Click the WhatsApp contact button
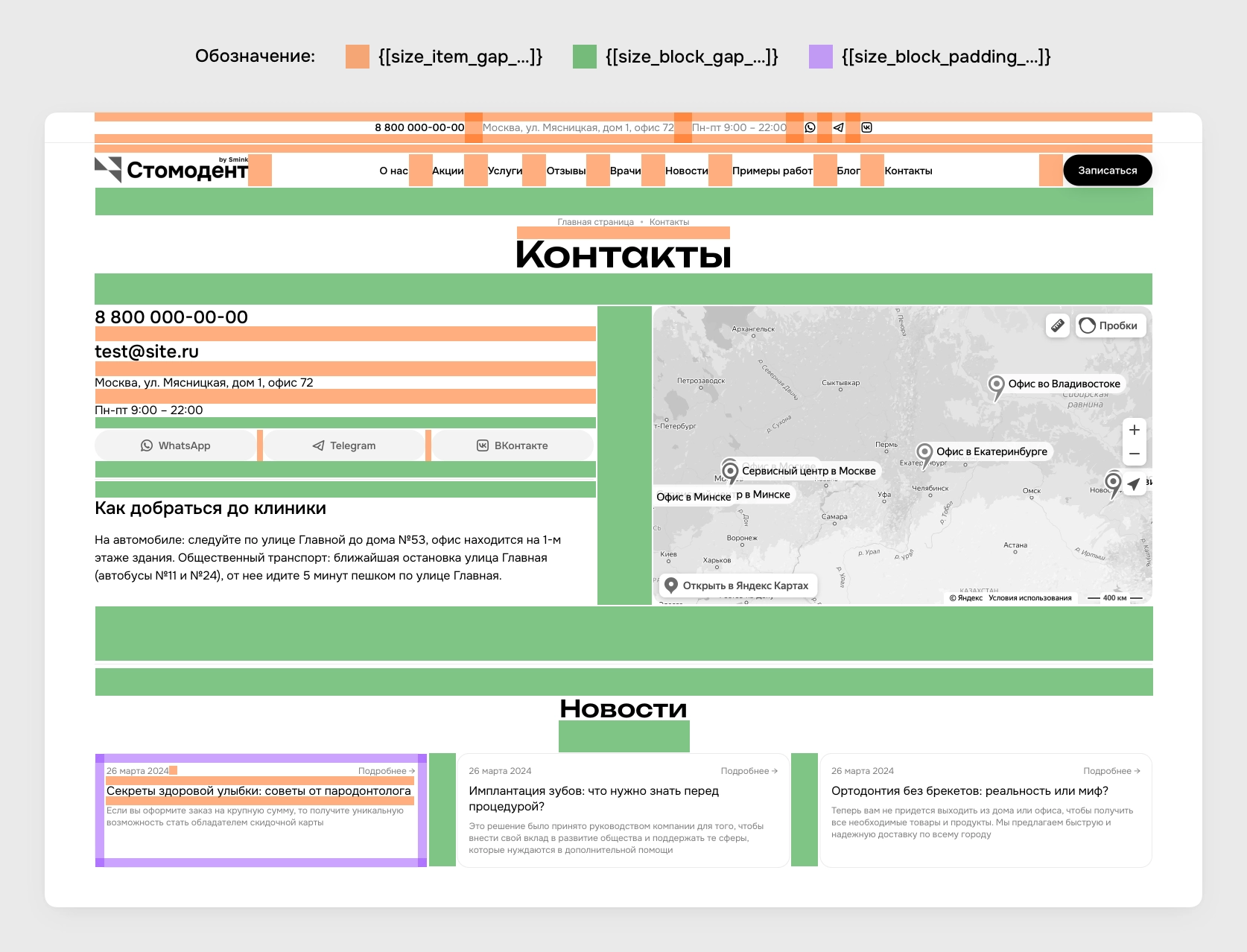 pyautogui.click(x=176, y=445)
